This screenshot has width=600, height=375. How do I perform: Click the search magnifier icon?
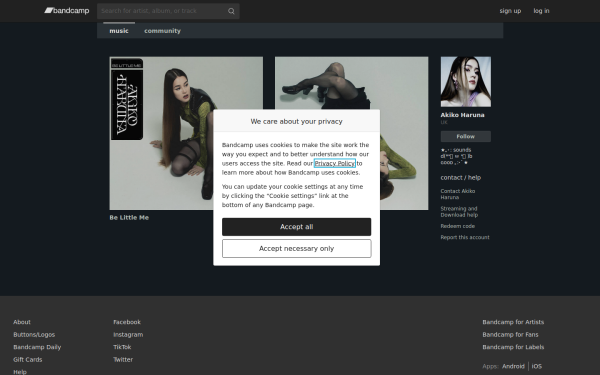(231, 11)
